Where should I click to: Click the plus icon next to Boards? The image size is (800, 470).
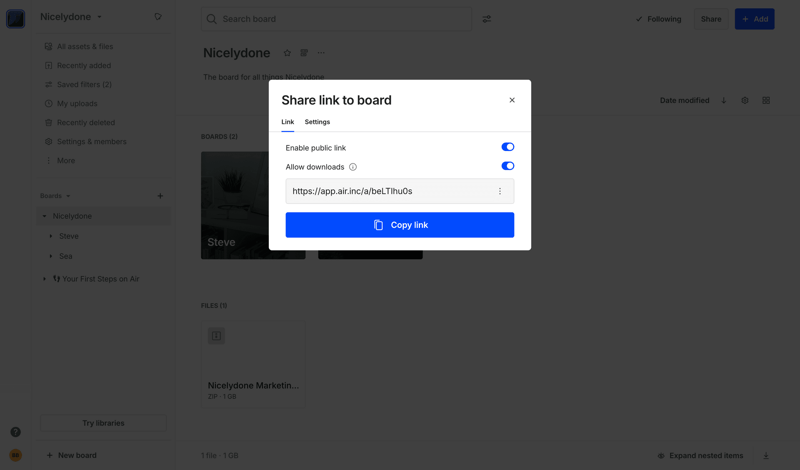[x=160, y=196]
